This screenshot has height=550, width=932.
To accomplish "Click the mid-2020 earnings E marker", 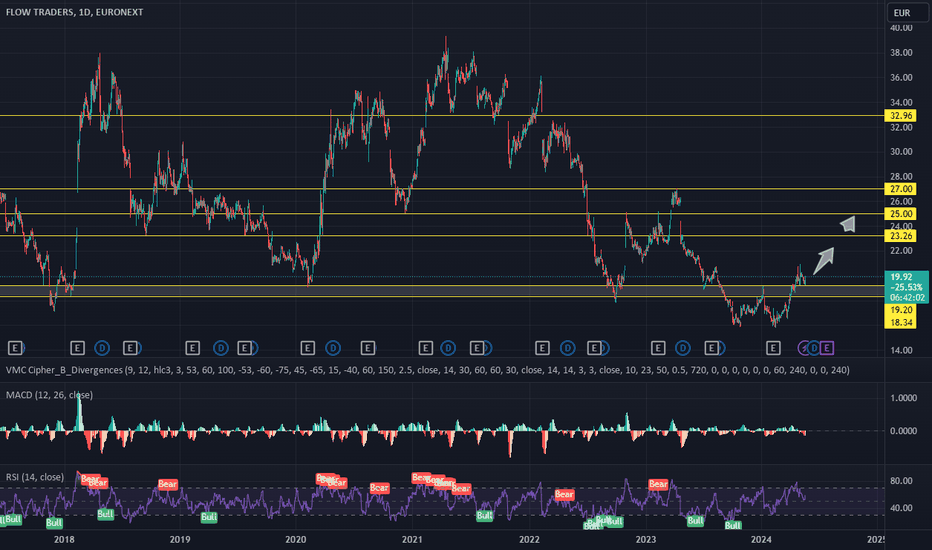I will (x=367, y=348).
